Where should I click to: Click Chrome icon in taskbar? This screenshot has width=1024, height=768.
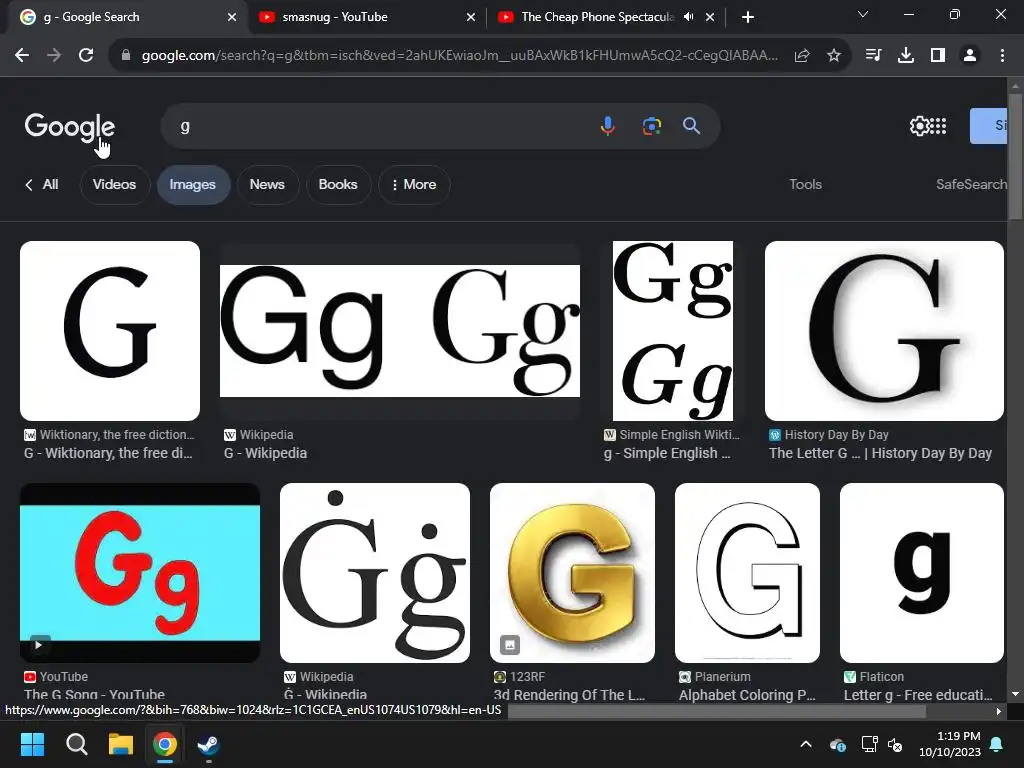coord(165,744)
